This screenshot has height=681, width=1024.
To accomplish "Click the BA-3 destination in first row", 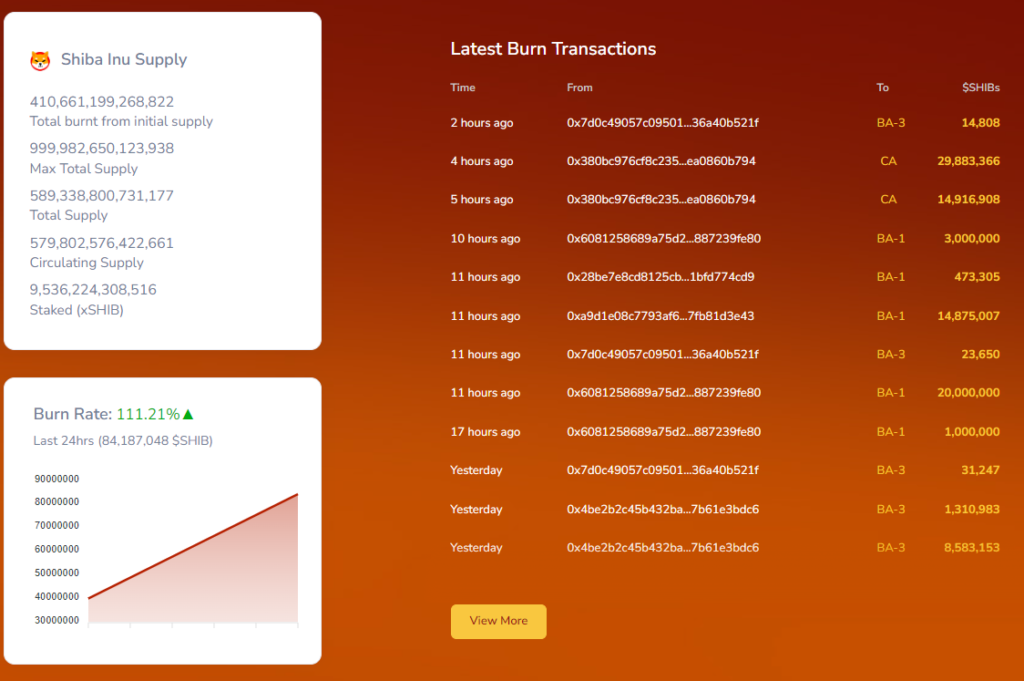I will pyautogui.click(x=890, y=123).
